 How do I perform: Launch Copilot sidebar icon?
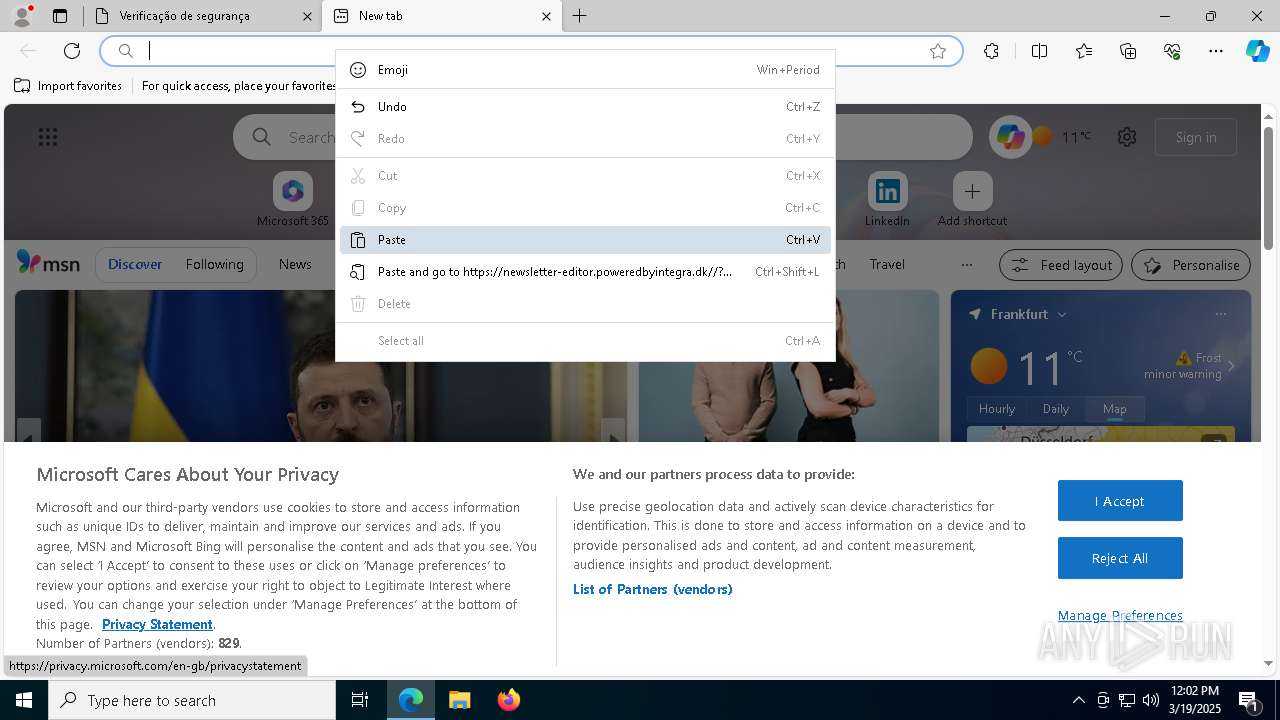1258,51
